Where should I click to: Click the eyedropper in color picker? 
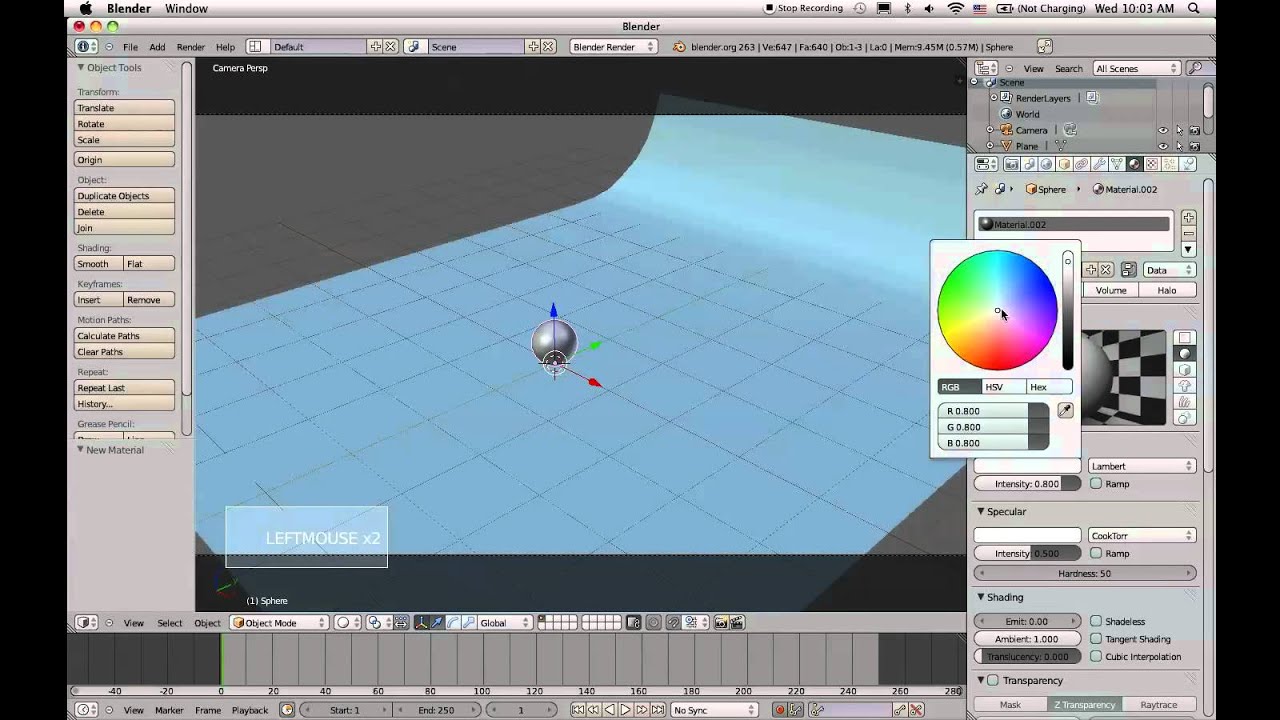point(1065,411)
